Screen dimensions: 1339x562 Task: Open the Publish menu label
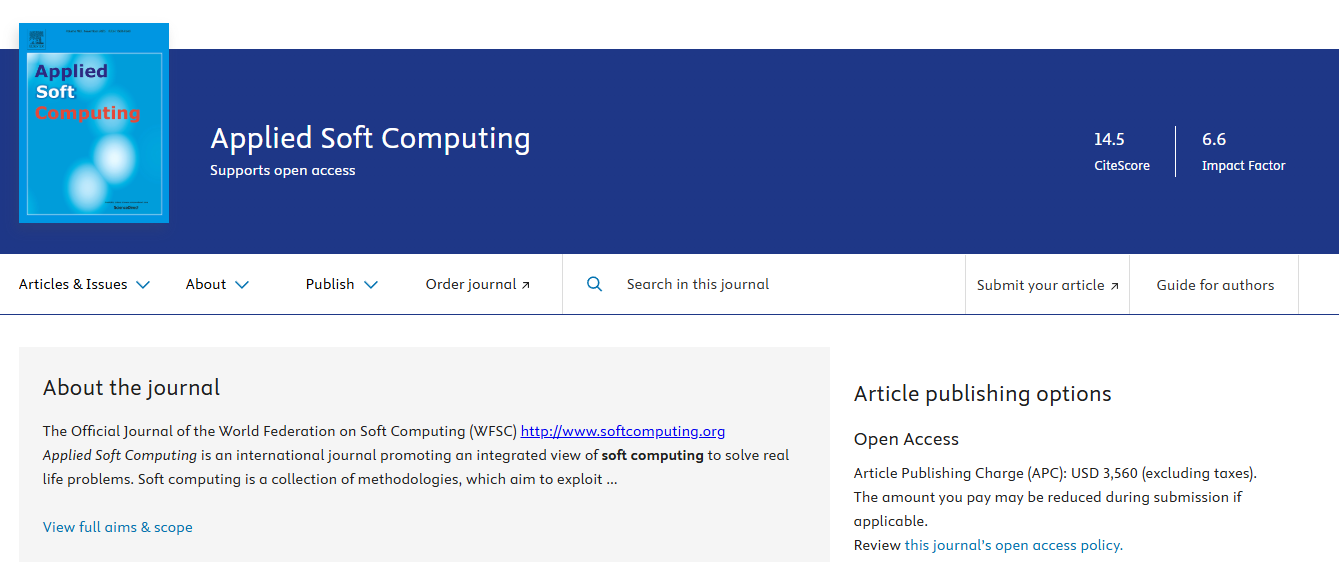[330, 284]
